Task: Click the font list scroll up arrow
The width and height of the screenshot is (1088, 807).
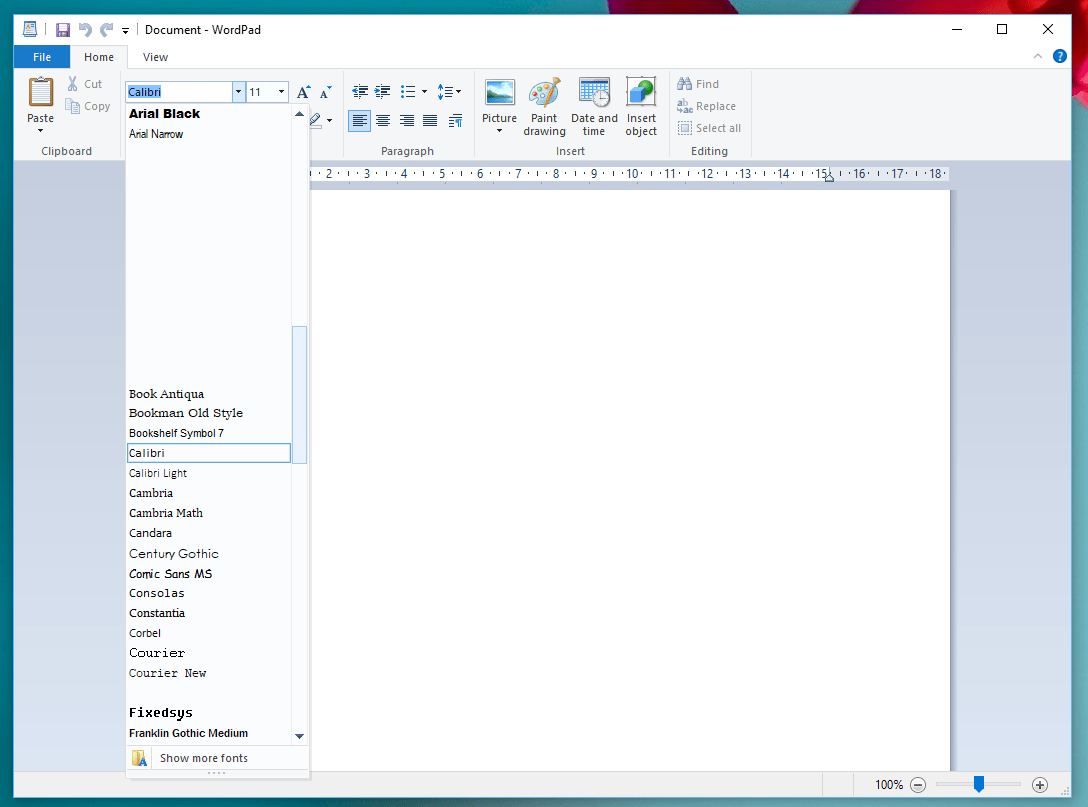Action: tap(300, 114)
